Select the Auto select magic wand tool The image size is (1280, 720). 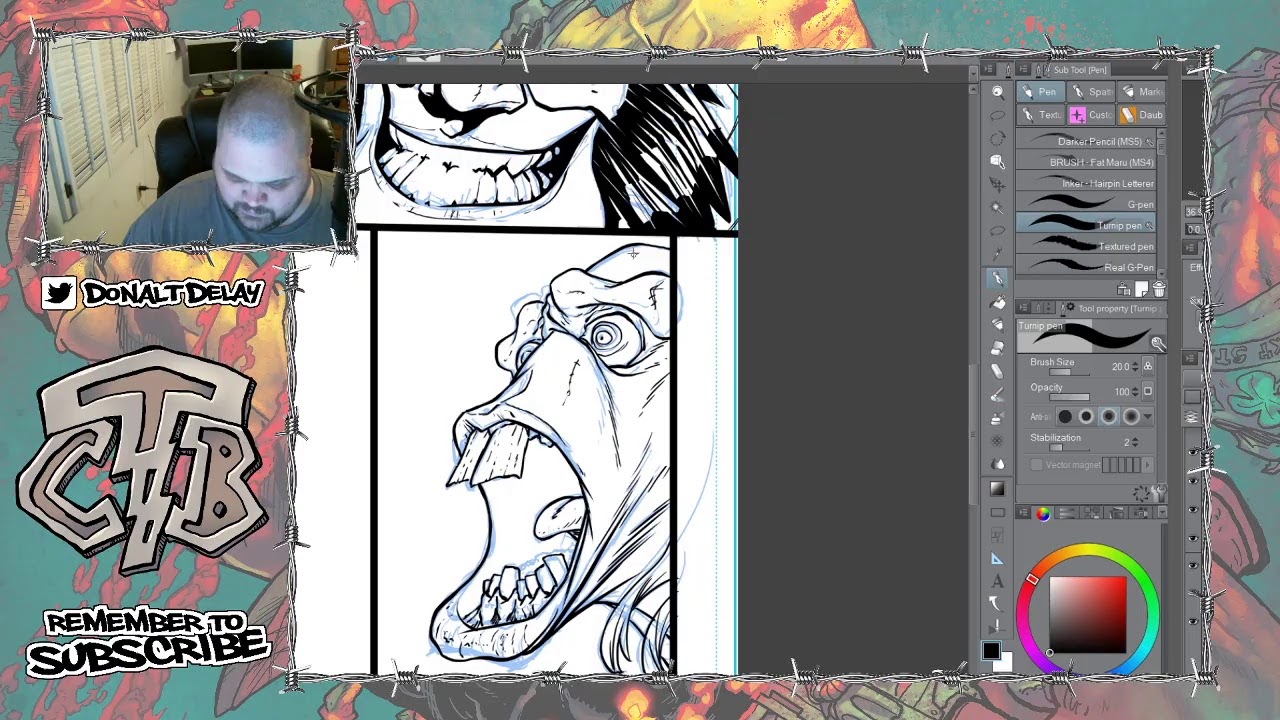[x=997, y=207]
